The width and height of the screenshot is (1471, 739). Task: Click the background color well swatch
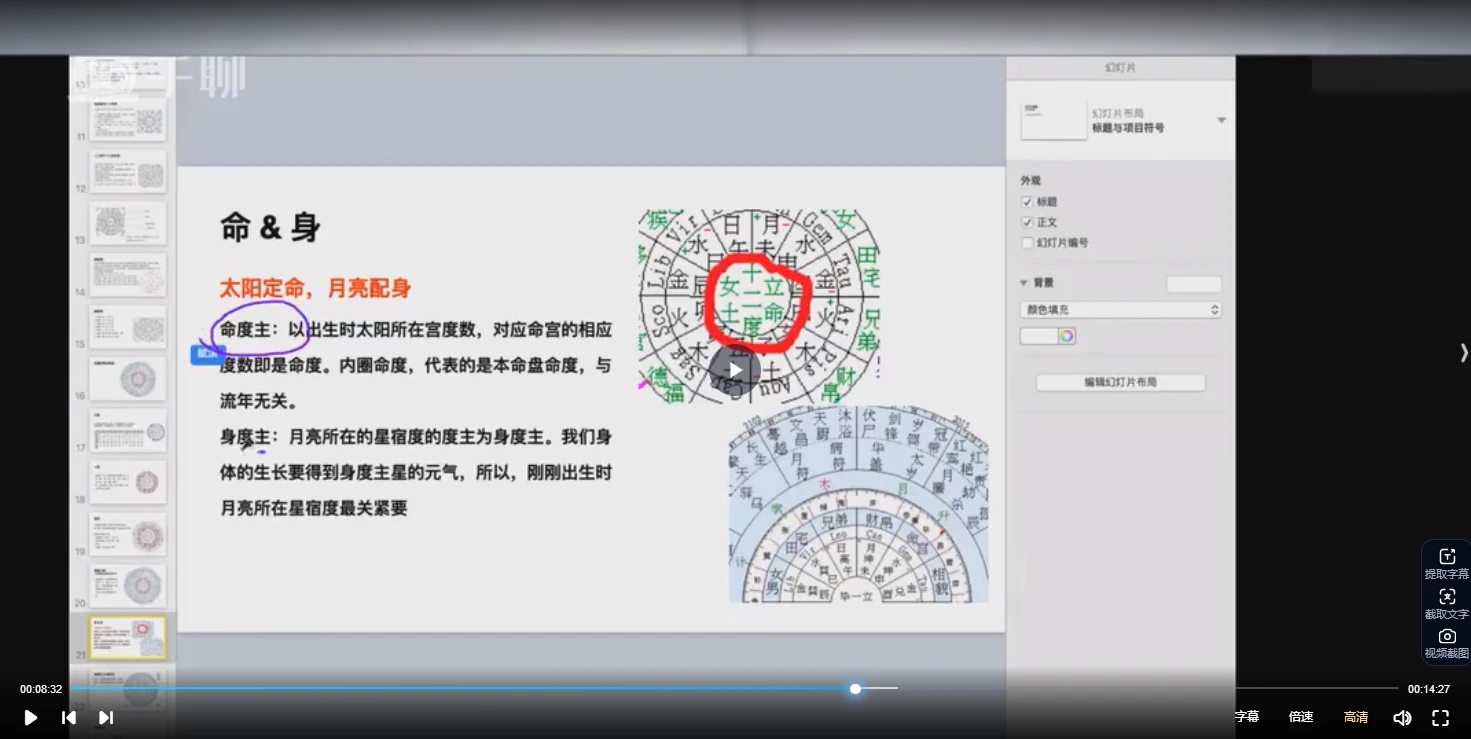pos(1039,336)
